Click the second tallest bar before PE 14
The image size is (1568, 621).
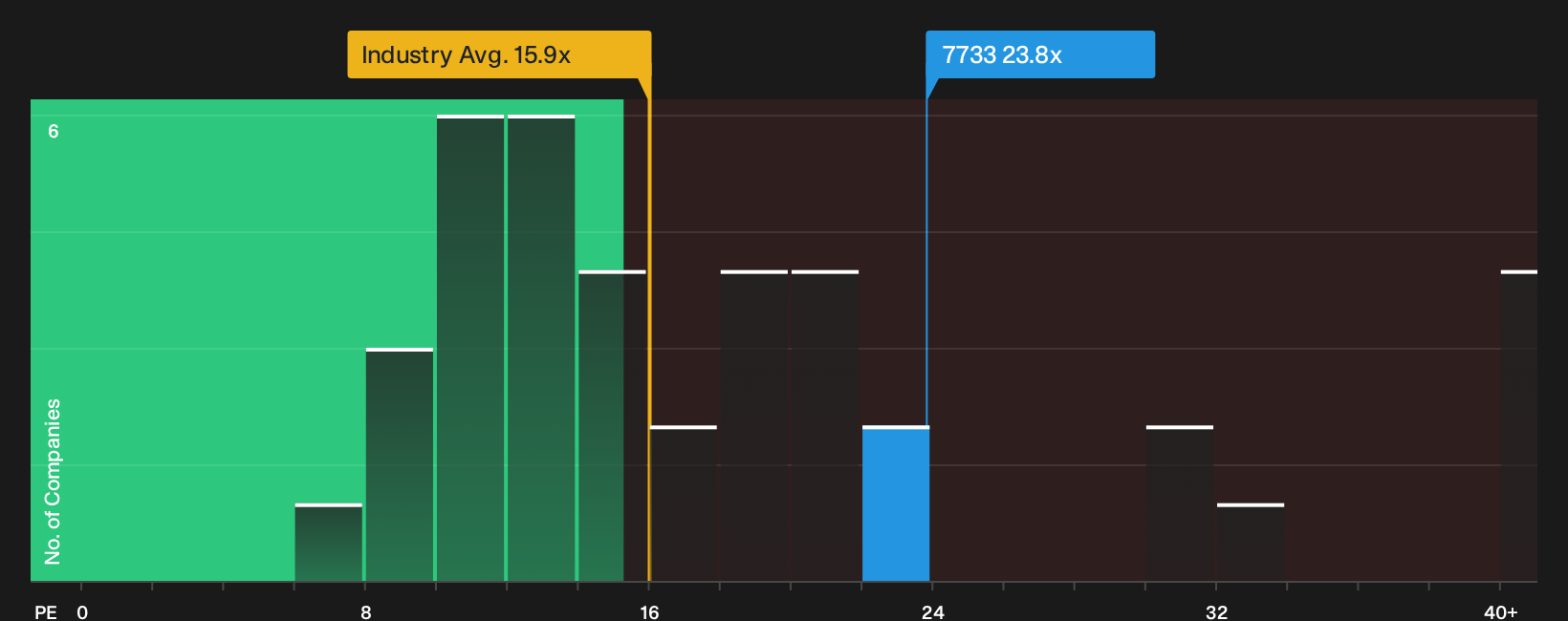pyautogui.click(x=541, y=348)
